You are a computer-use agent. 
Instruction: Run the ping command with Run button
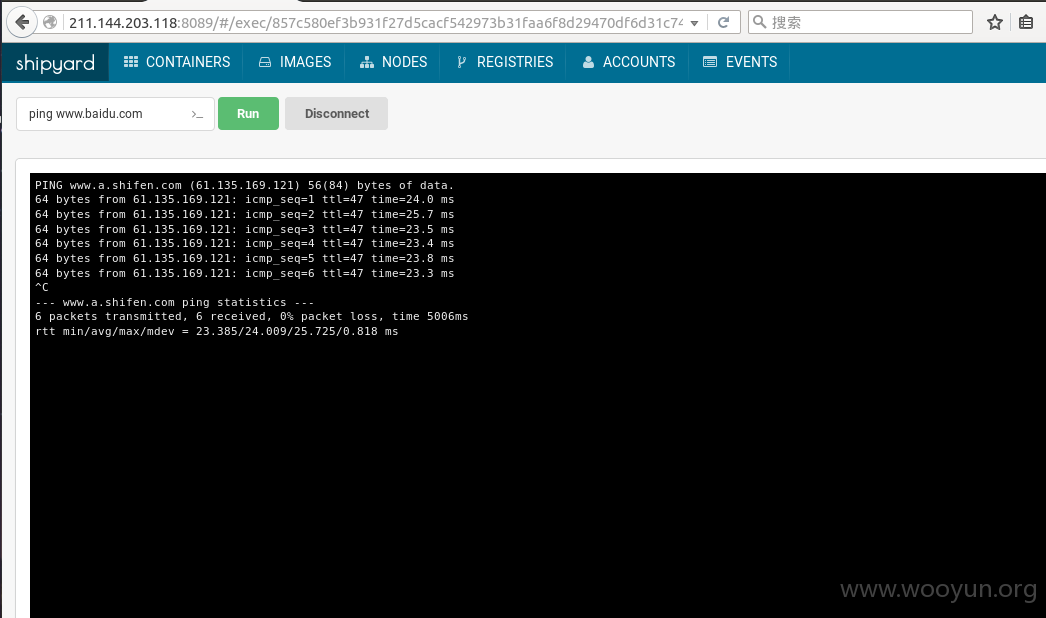pyautogui.click(x=248, y=113)
